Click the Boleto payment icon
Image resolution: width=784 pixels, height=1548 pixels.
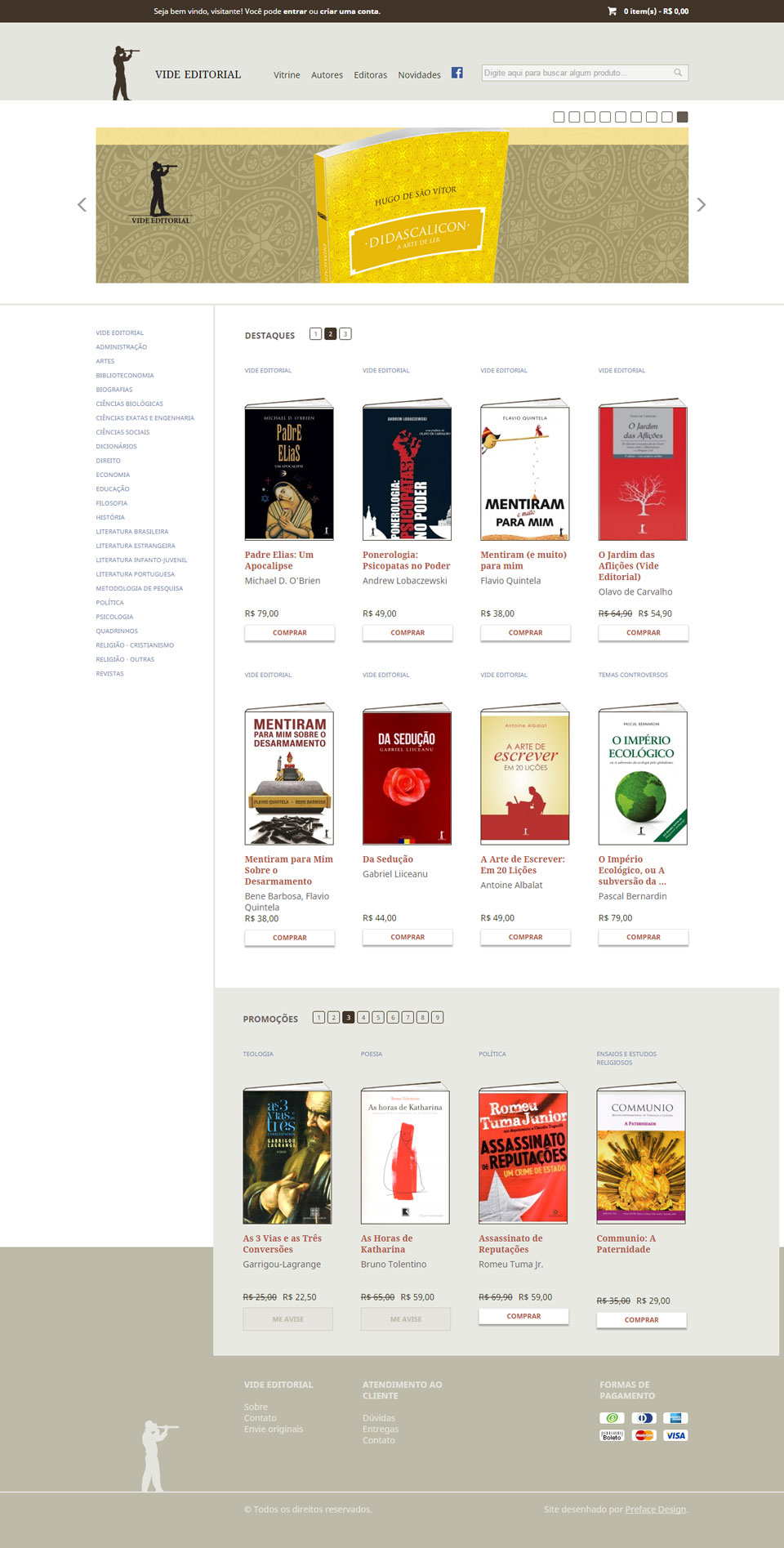point(612,1435)
